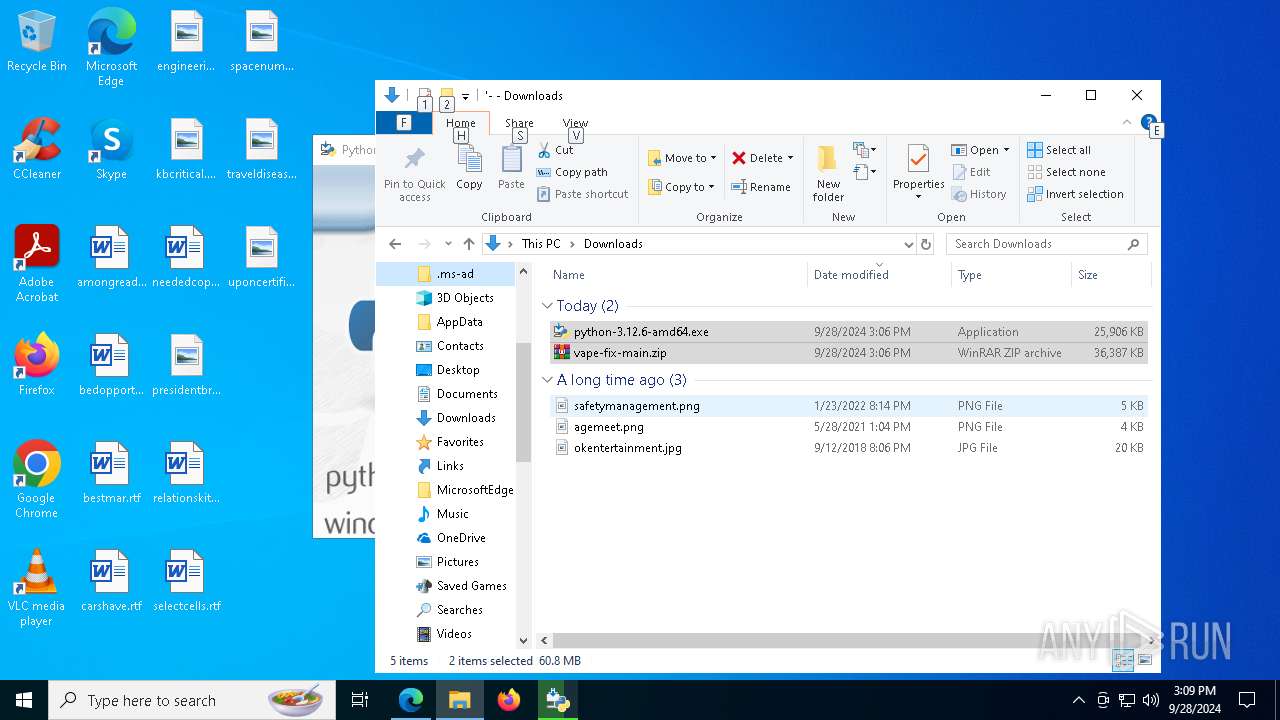Go back in Explorer navigation
This screenshot has height=720, width=1280.
pos(395,244)
